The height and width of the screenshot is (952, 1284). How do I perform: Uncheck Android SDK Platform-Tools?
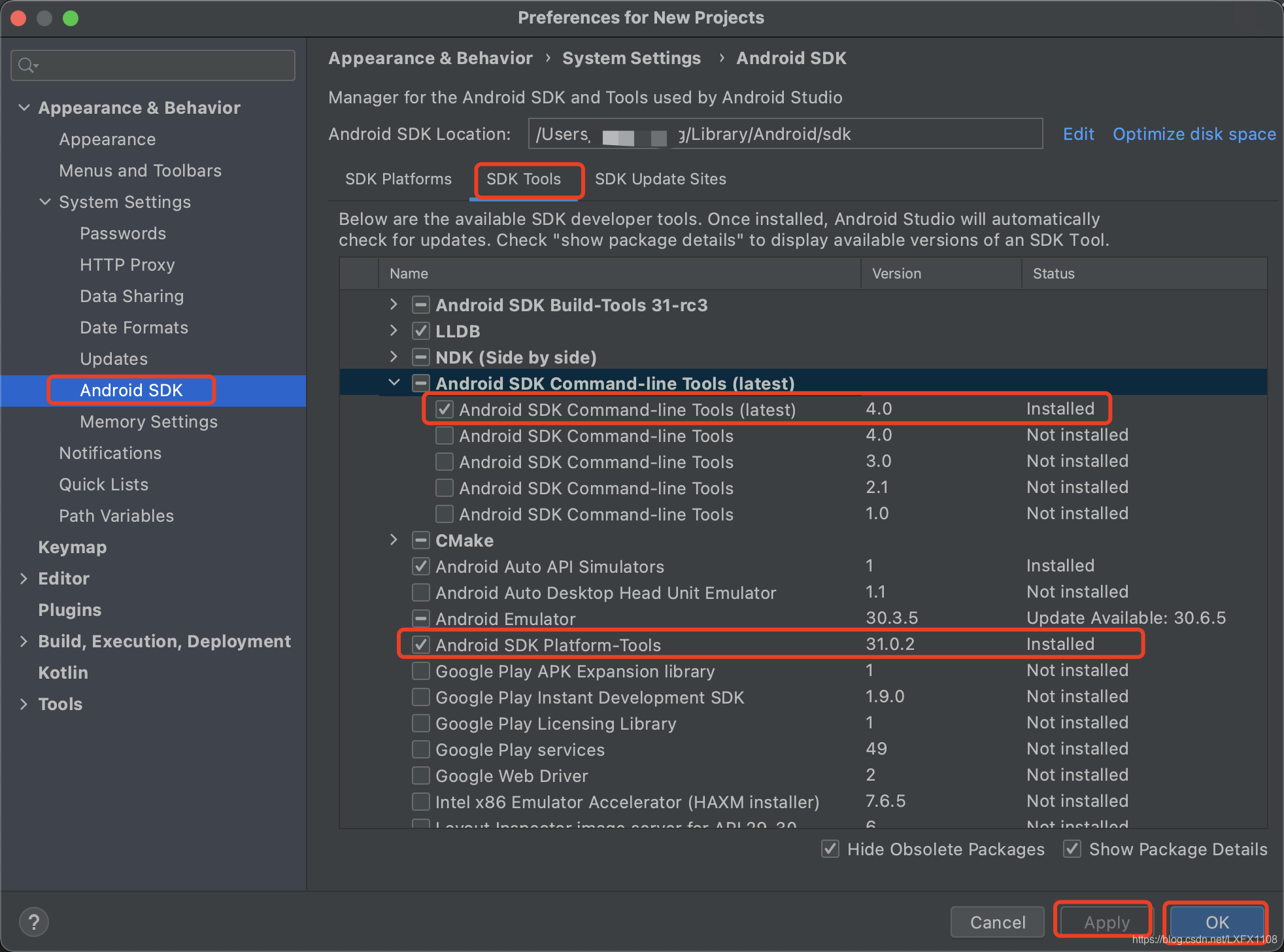[421, 645]
